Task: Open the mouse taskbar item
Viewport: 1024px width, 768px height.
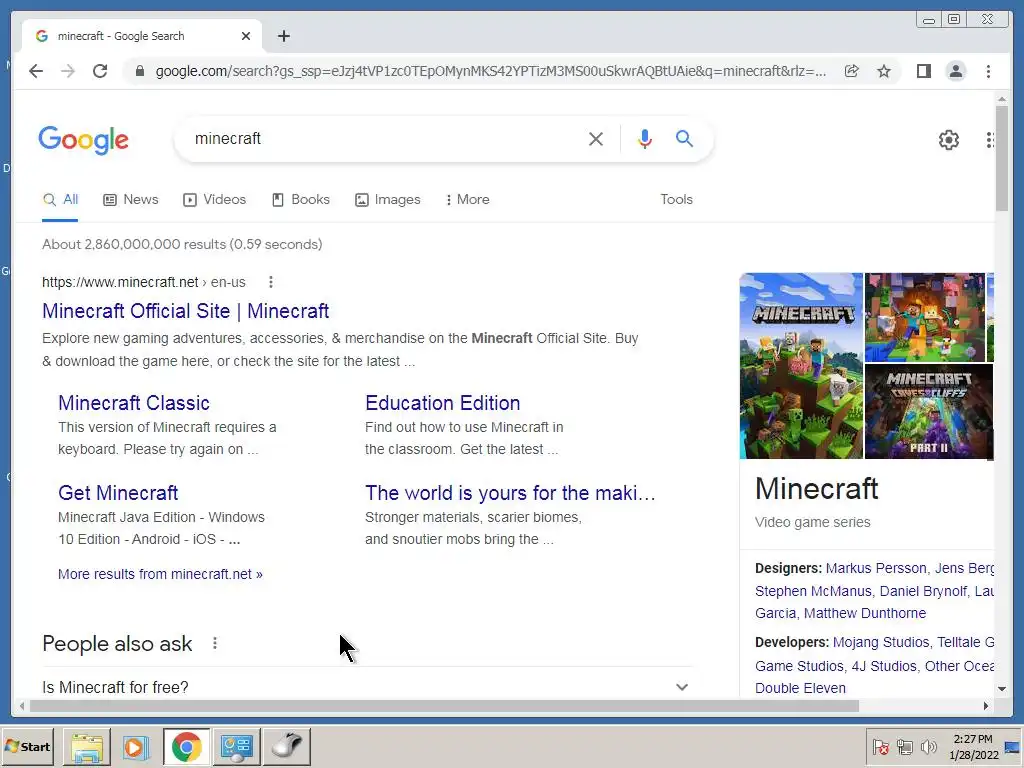Action: [287, 746]
